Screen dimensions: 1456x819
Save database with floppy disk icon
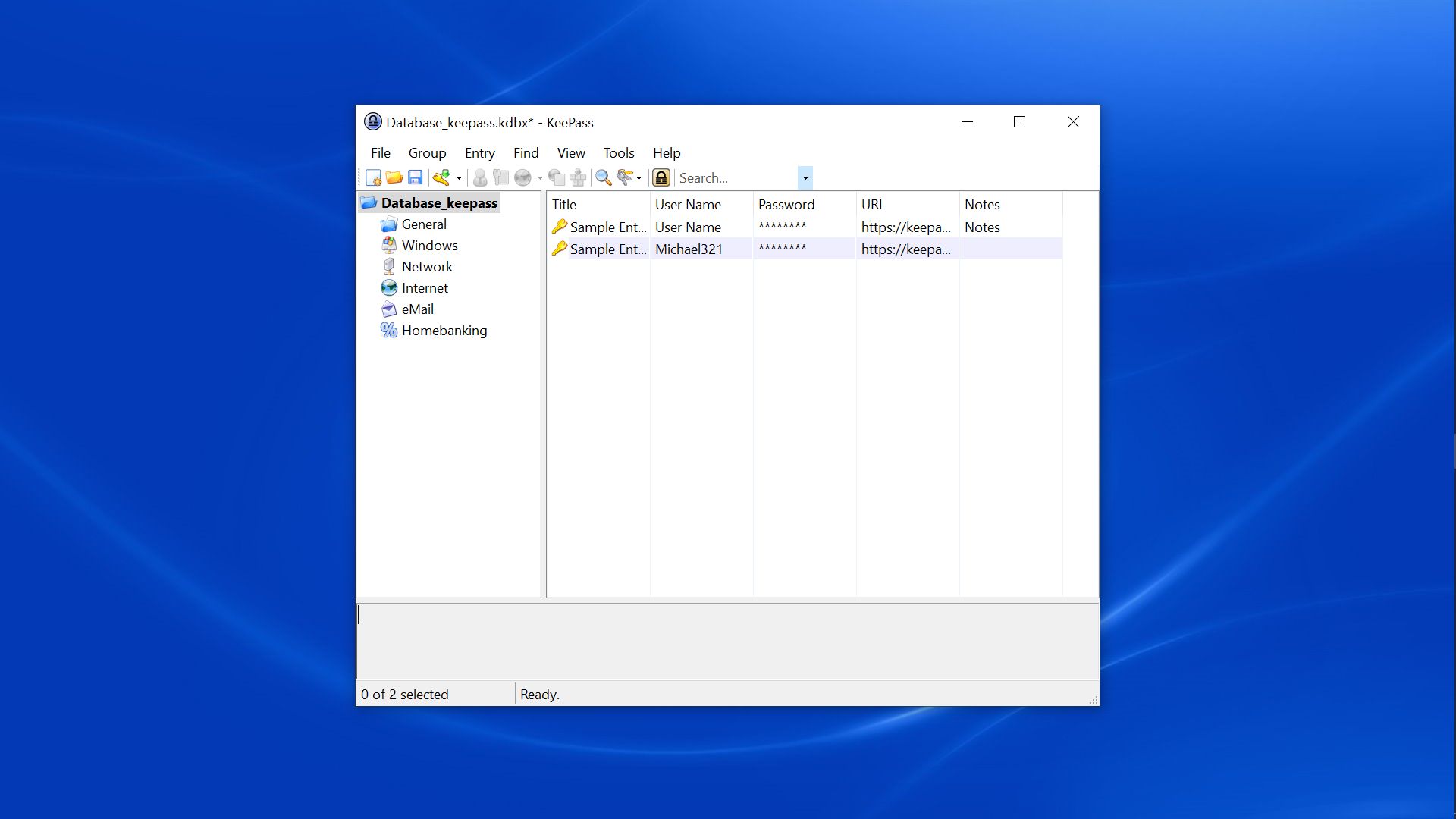[x=415, y=177]
